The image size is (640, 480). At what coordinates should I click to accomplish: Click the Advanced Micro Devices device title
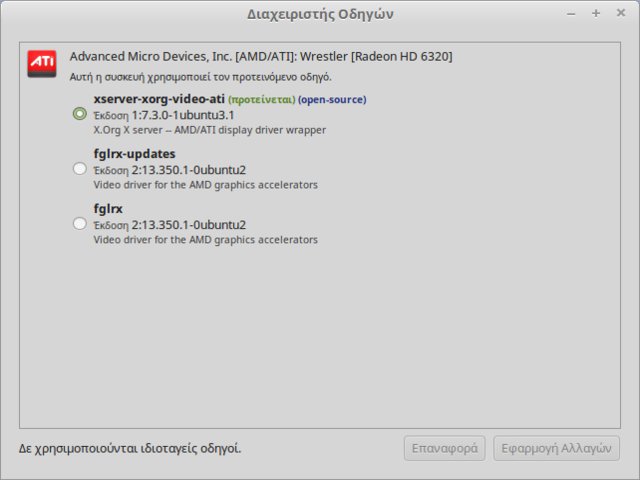coord(261,56)
